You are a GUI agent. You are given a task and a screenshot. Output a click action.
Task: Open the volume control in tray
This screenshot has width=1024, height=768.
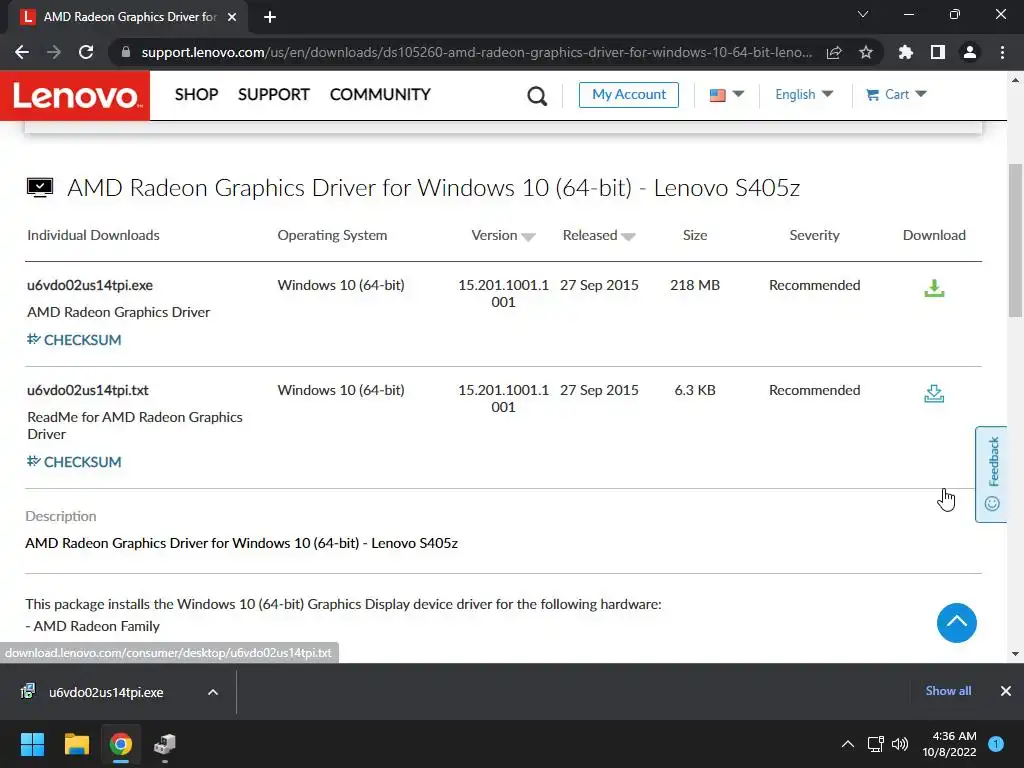(900, 744)
